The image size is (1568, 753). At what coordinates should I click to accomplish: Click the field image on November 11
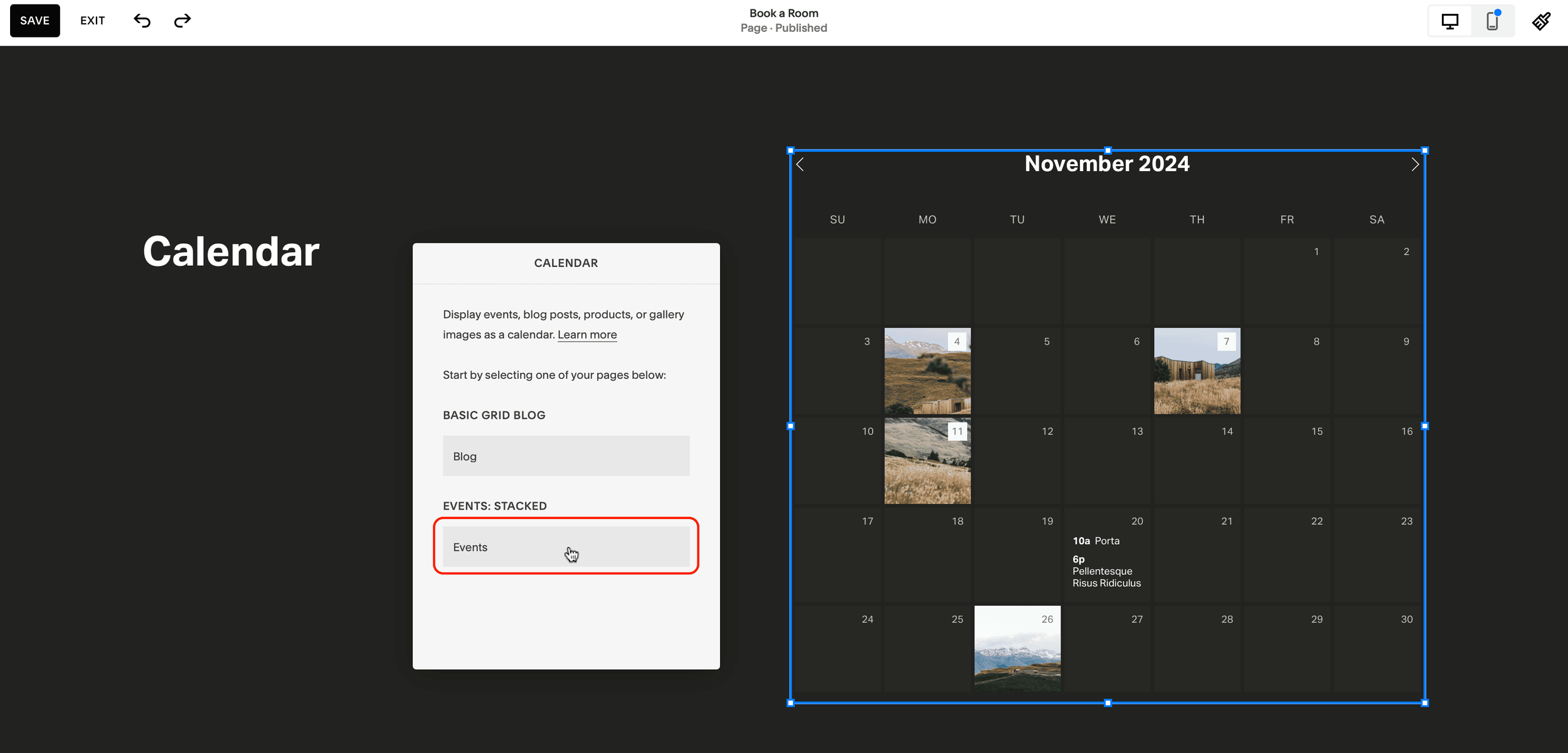(927, 461)
